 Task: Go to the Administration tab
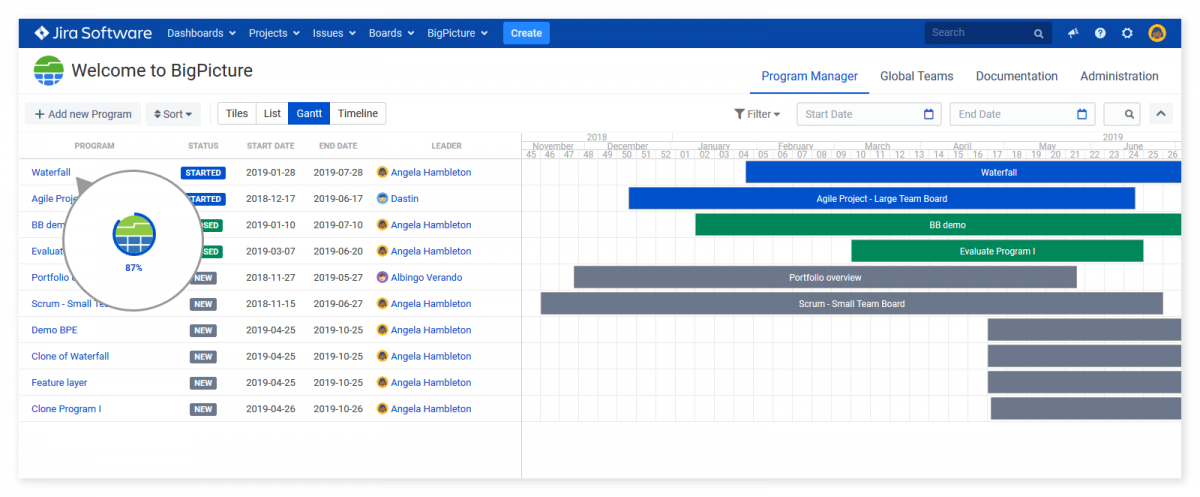tap(1119, 76)
